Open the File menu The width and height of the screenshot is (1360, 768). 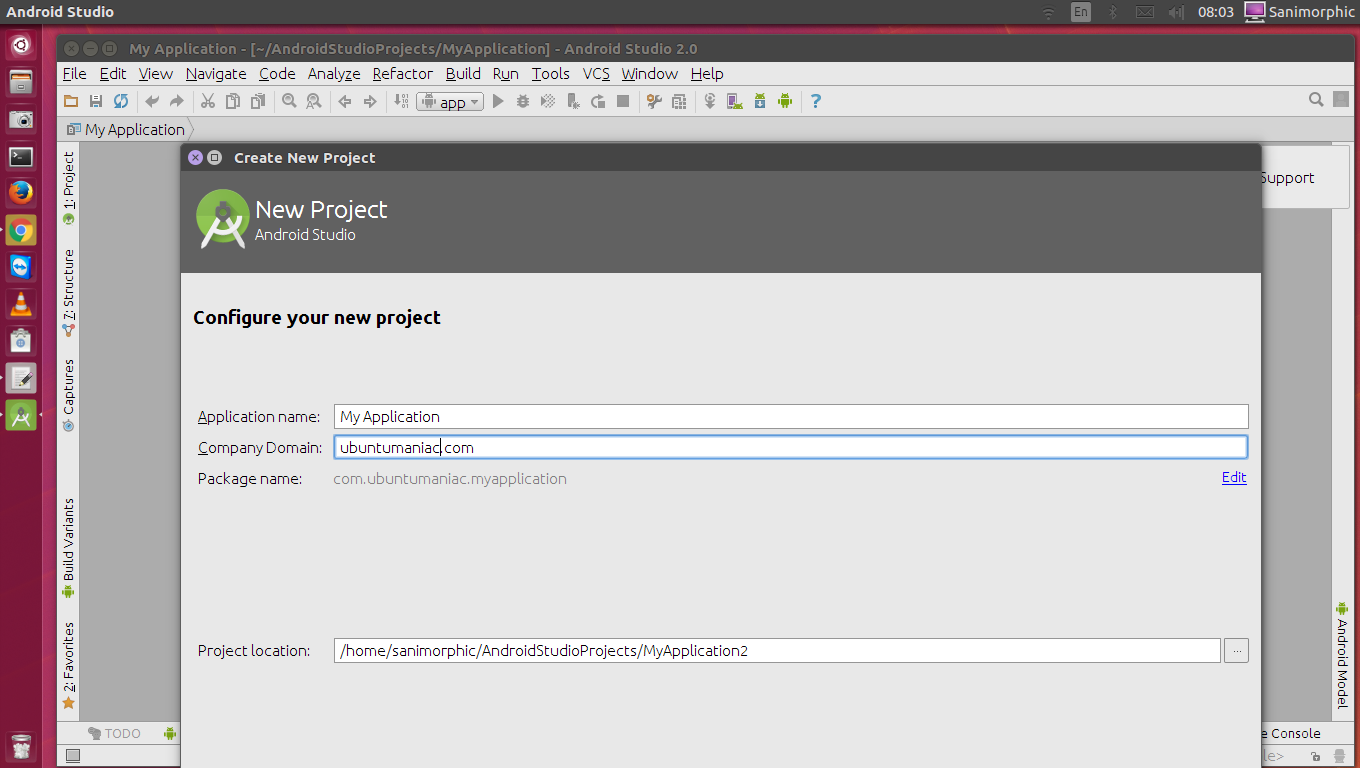click(x=74, y=74)
